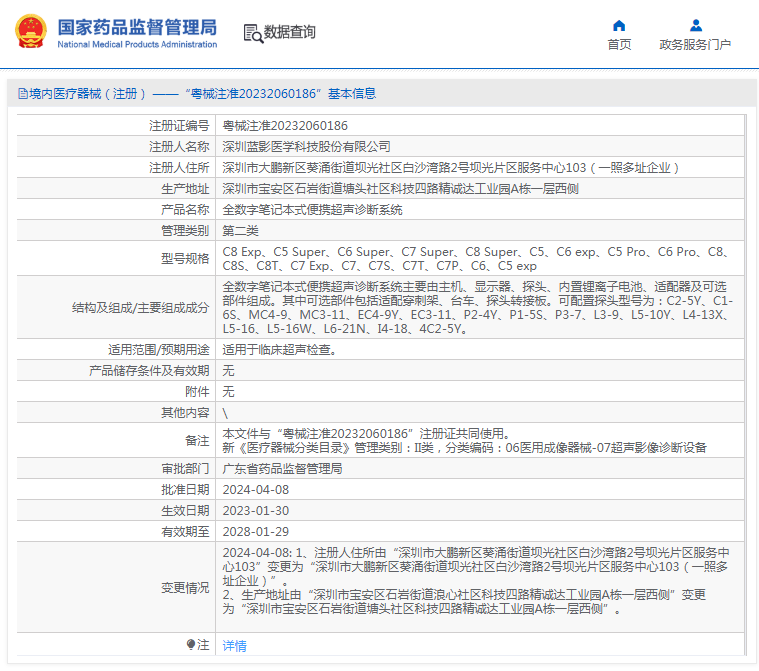Select registration number 粤械注准20232060186 cell

click(479, 126)
